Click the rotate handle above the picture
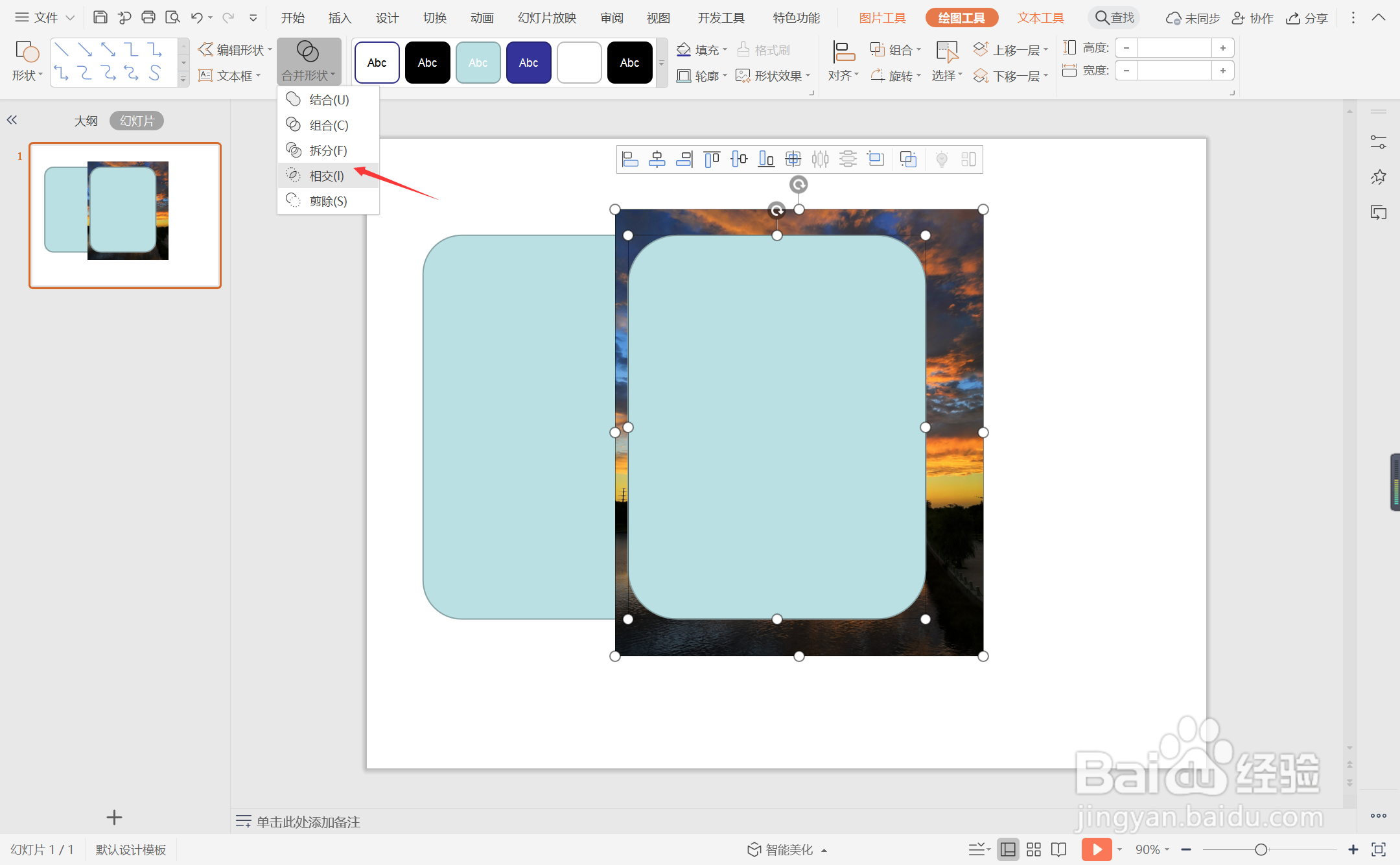This screenshot has width=1400, height=865. (799, 185)
